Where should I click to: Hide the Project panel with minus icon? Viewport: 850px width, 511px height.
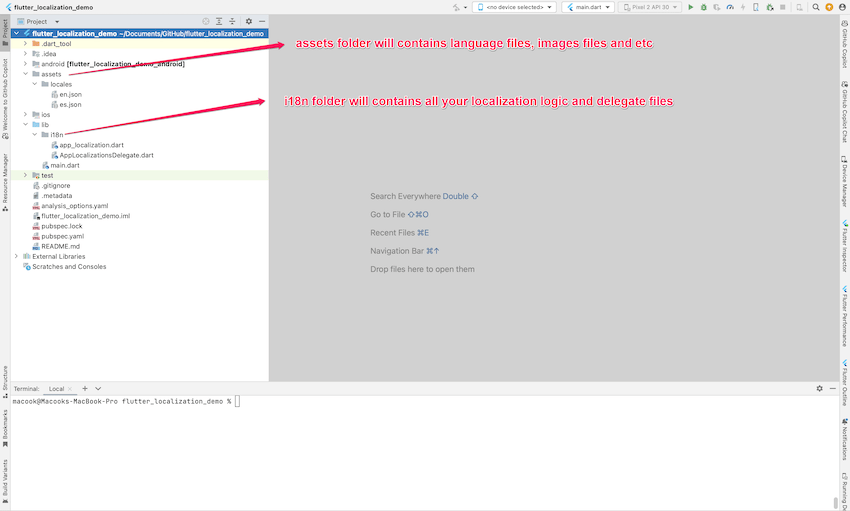coord(262,21)
